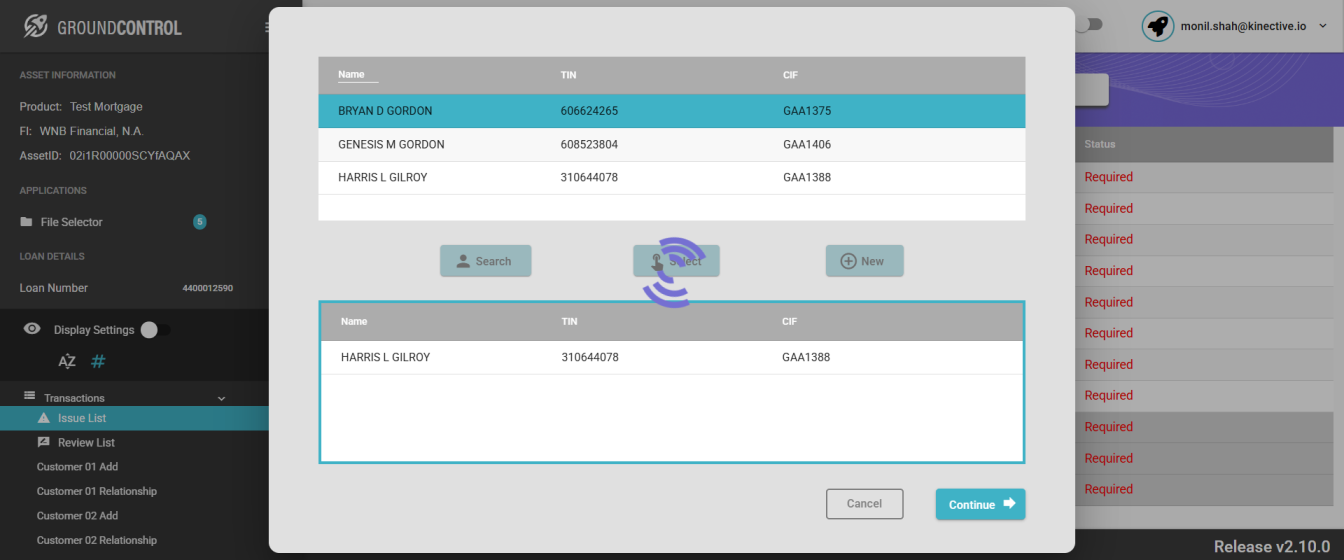Image resolution: width=1344 pixels, height=560 pixels.
Task: Open the user account dropdown chevron
Action: (x=1323, y=26)
